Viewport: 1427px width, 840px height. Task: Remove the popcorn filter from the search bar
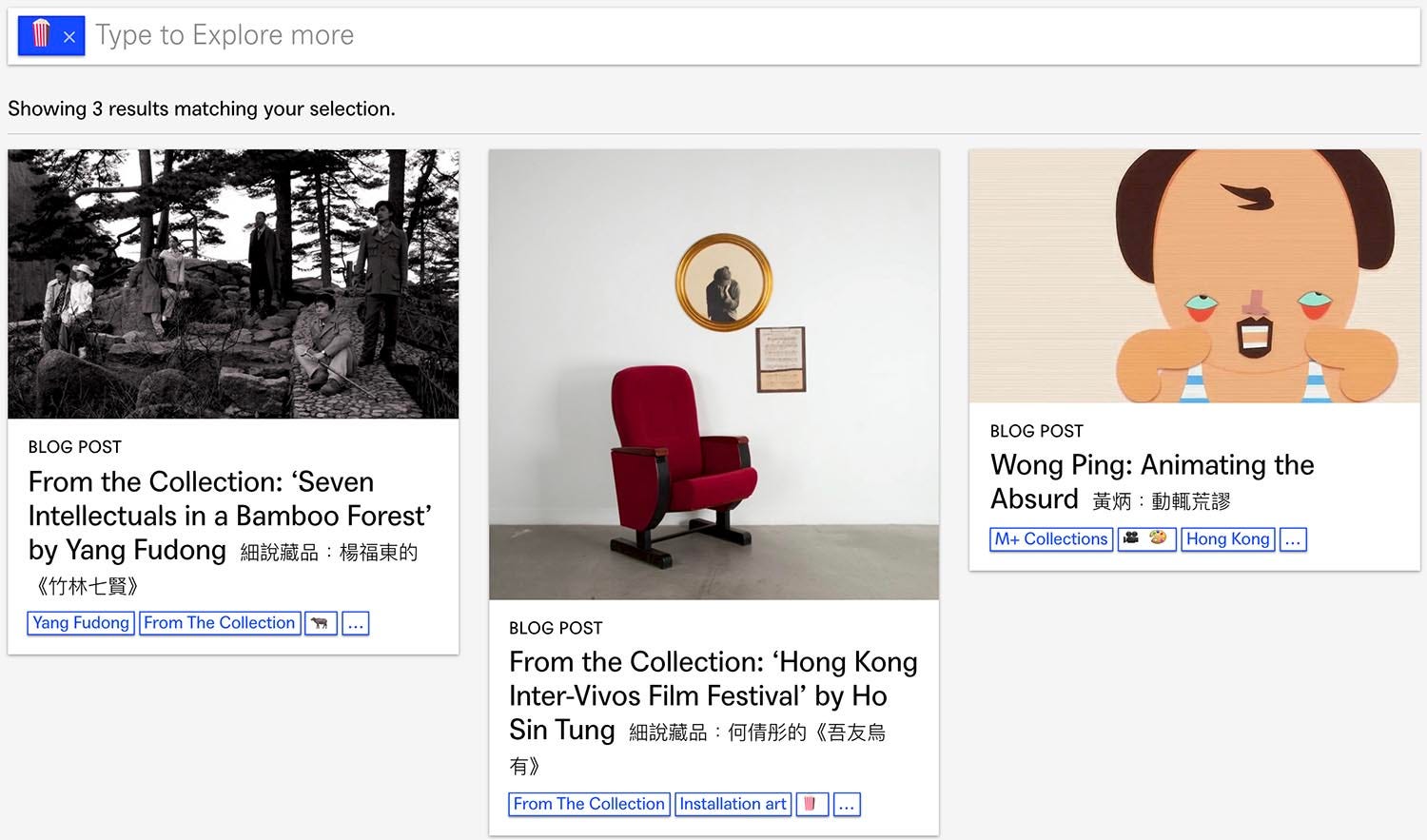[x=69, y=37]
